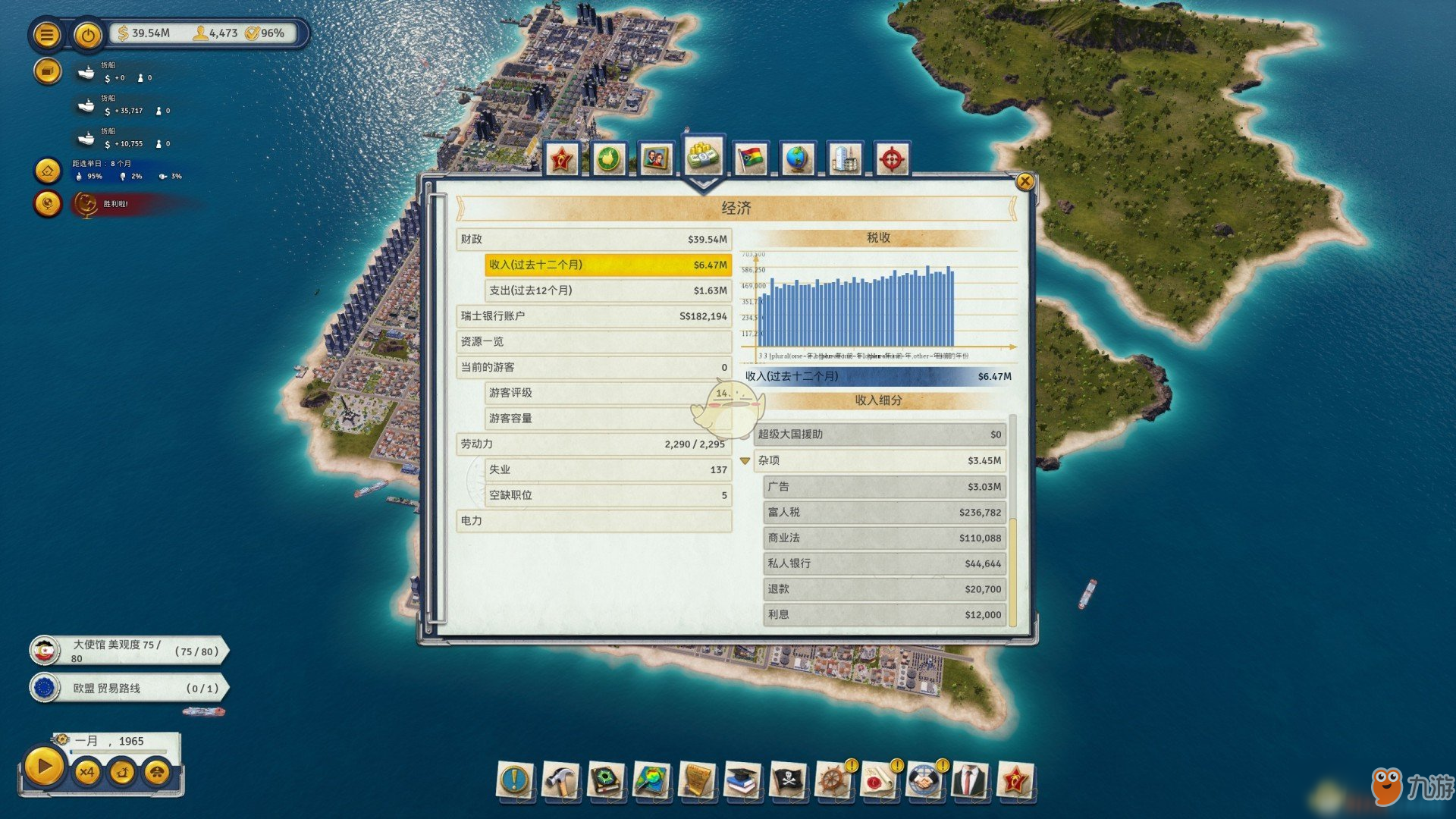
Task: Open the map overlays magnifier button
Action: click(x=651, y=780)
